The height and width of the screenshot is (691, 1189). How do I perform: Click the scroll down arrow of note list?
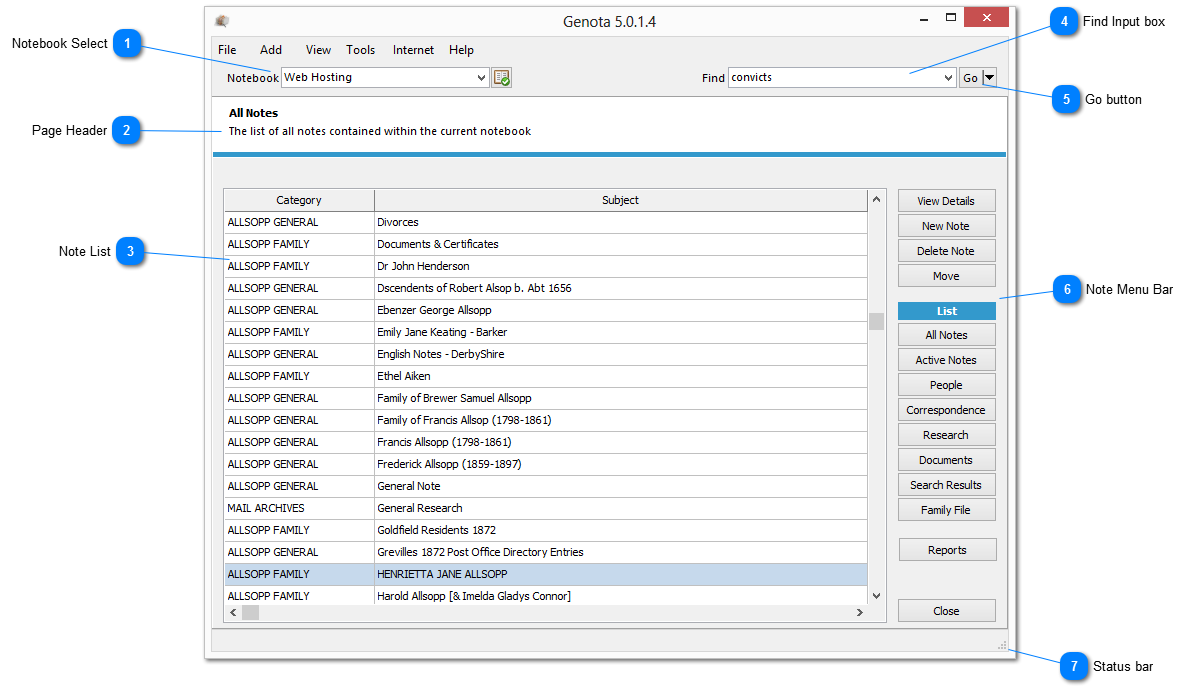(x=876, y=595)
